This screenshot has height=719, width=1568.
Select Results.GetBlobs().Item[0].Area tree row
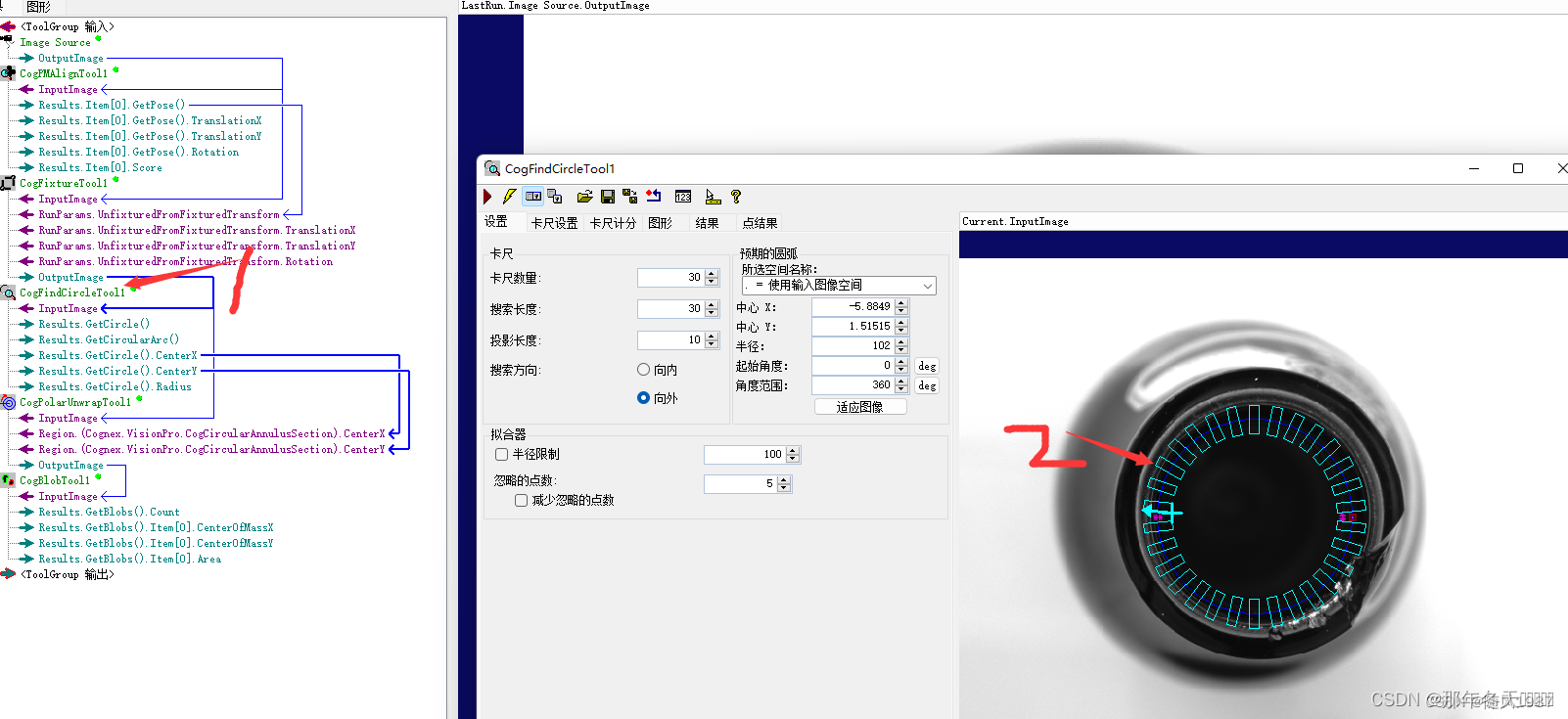tap(129, 559)
